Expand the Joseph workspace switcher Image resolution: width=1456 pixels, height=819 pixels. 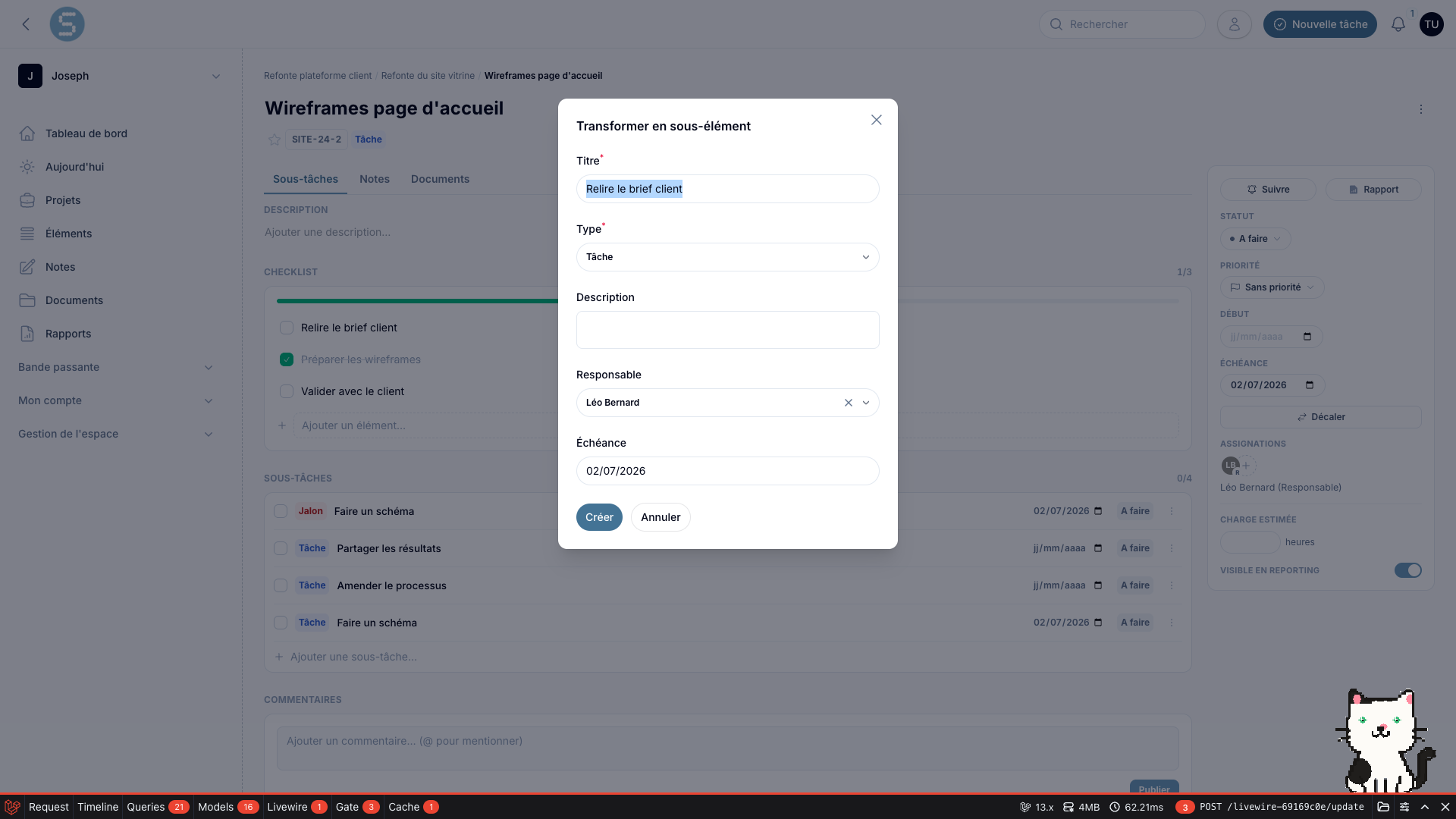pos(120,76)
